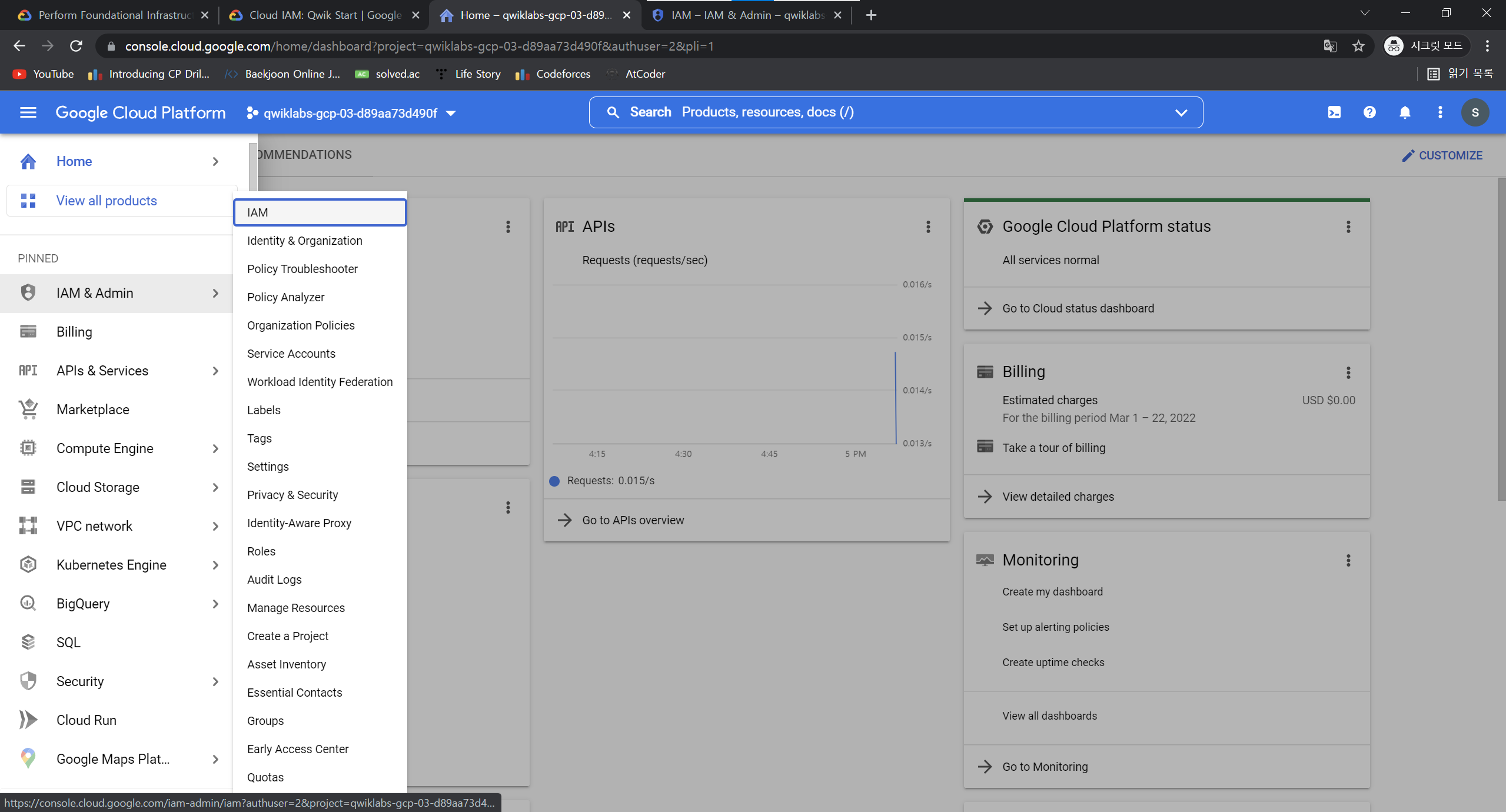
Task: Open Cloud Run in the sidebar
Action: tap(87, 720)
